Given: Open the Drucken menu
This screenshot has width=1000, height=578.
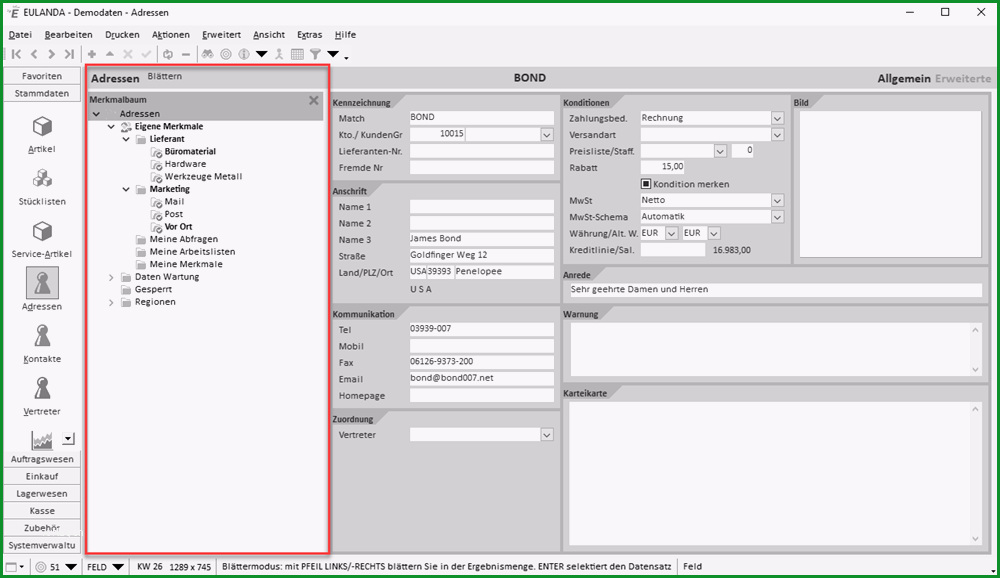Looking at the screenshot, I should click(122, 34).
